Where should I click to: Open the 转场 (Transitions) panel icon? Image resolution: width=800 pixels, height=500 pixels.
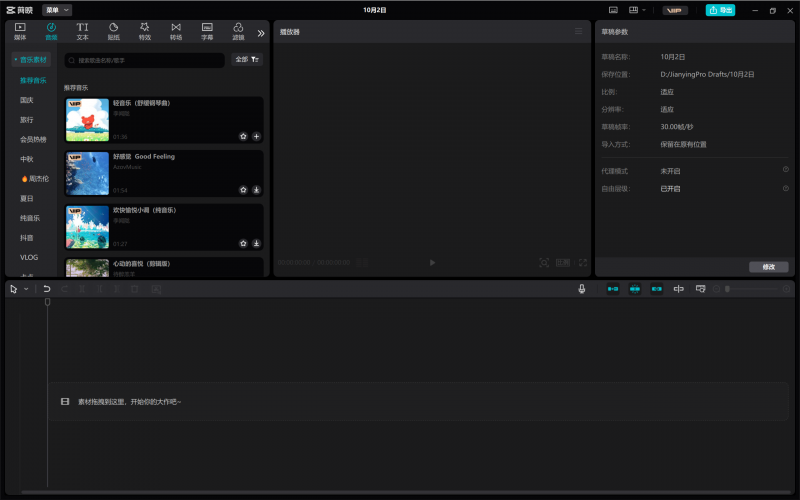176,31
